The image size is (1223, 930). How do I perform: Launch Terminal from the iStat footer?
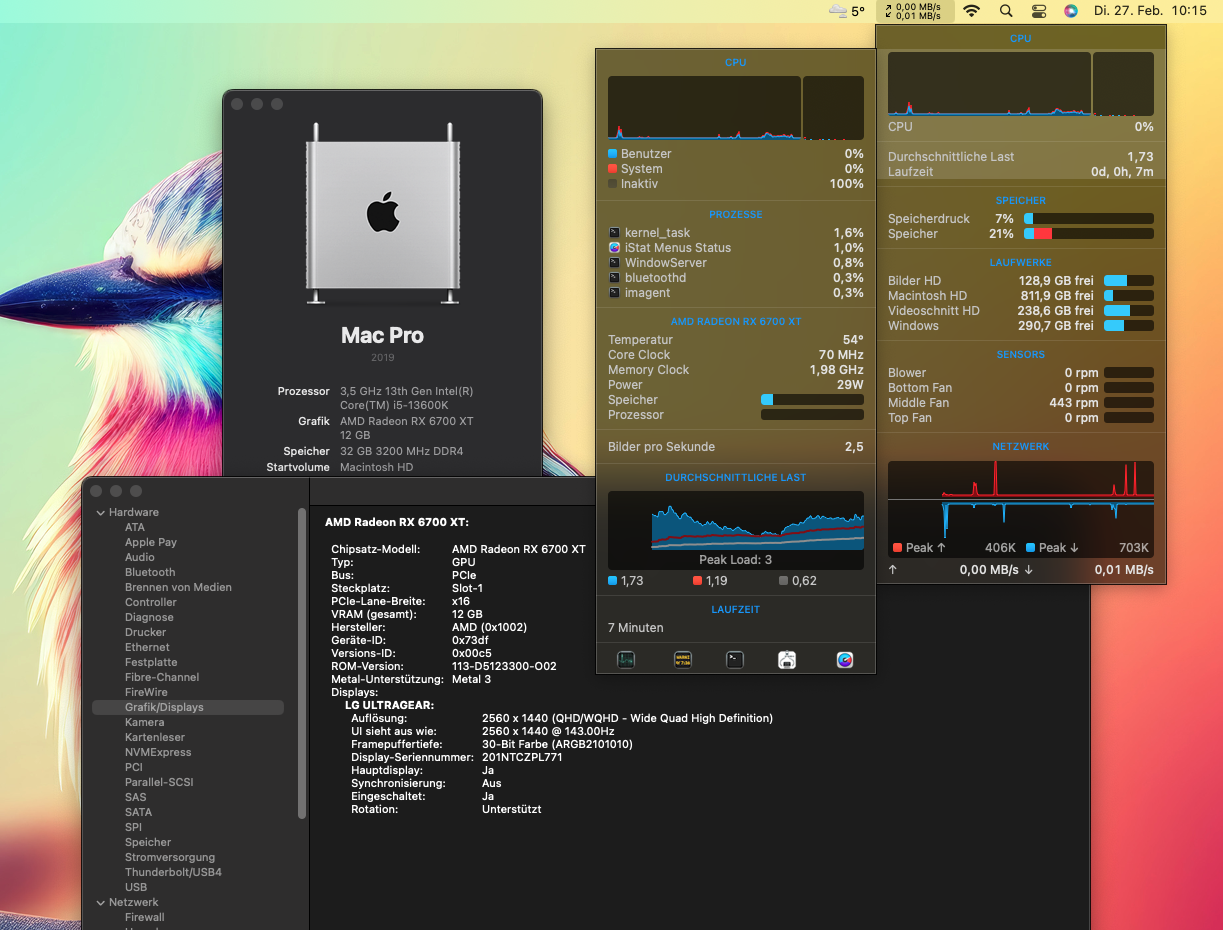pos(735,659)
